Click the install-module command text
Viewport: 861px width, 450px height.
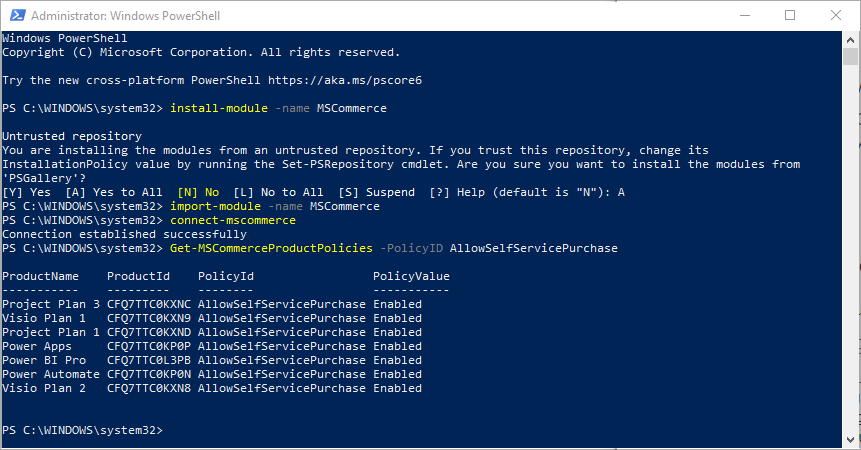pos(219,108)
